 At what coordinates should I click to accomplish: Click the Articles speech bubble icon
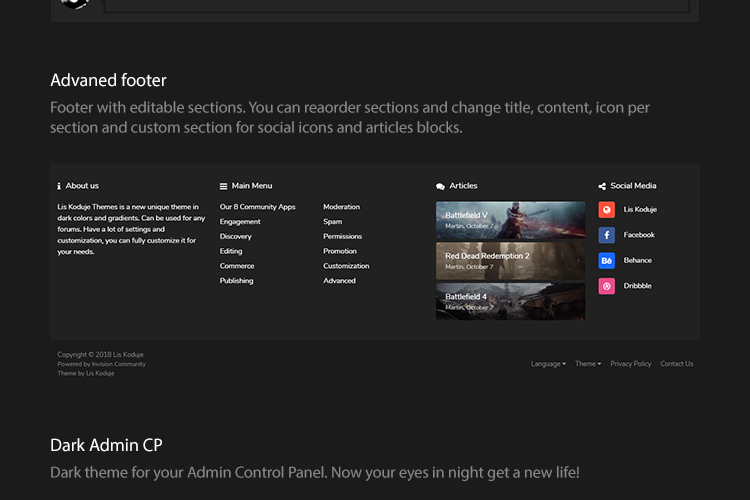coord(441,186)
